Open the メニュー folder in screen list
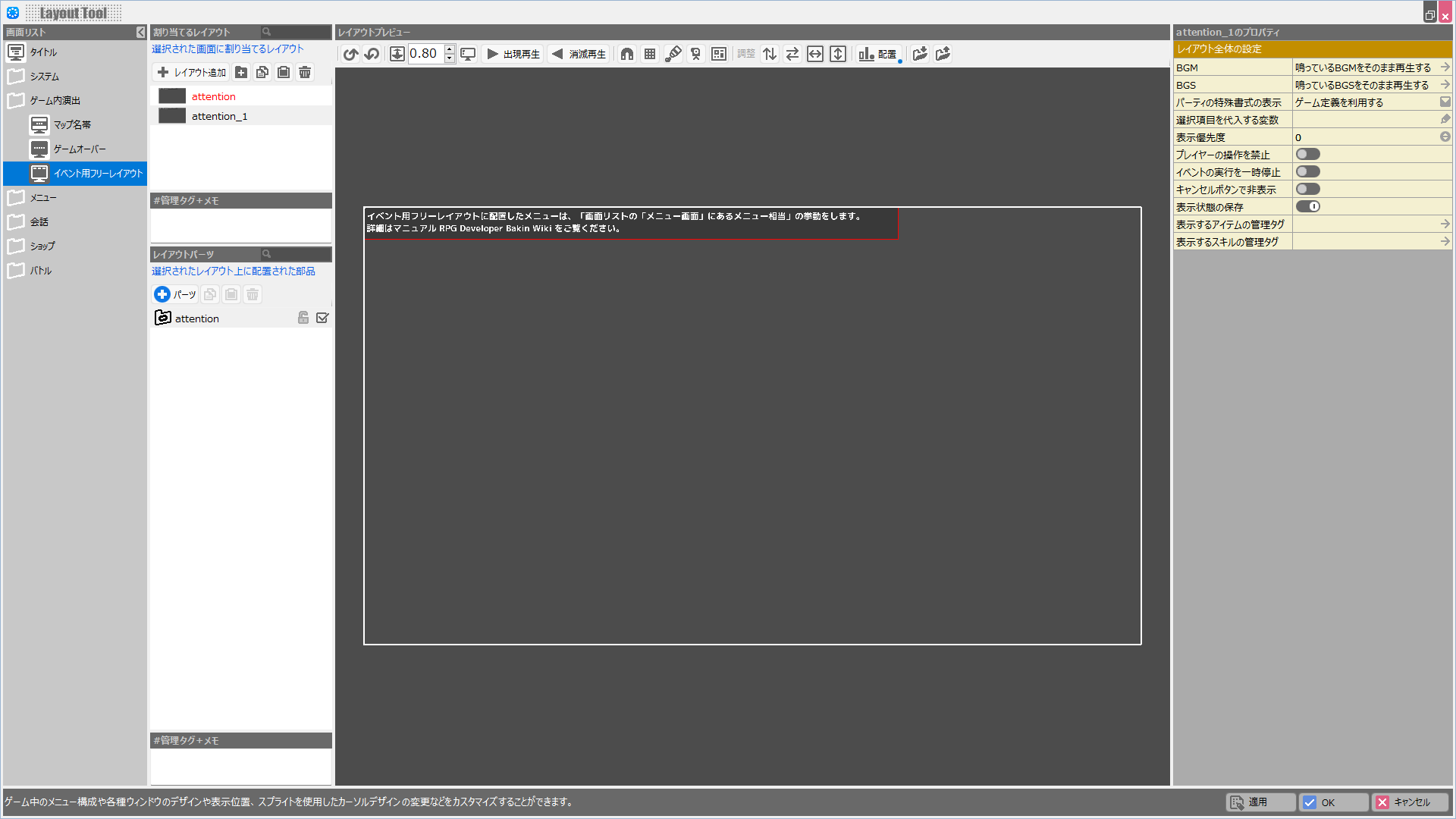The image size is (1456, 819). 42,197
